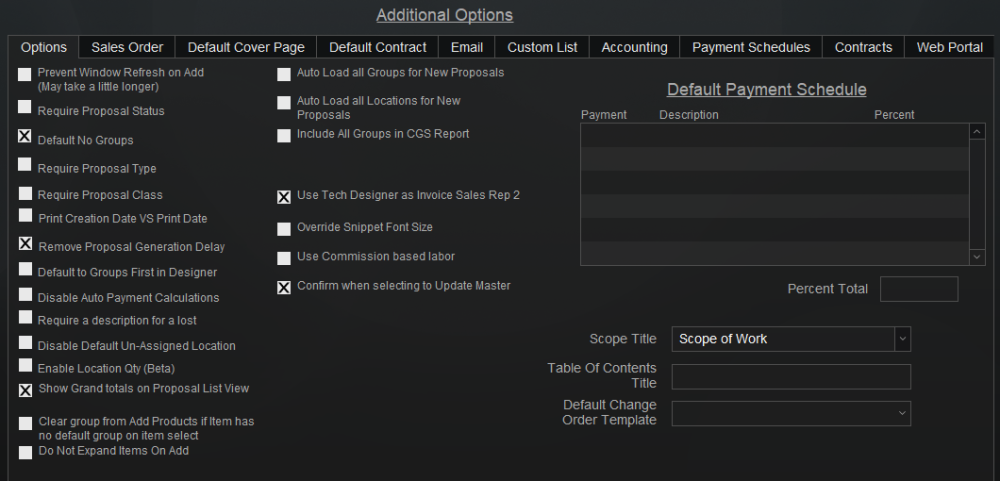
Task: Go to the Web Portal tab
Action: (x=950, y=47)
